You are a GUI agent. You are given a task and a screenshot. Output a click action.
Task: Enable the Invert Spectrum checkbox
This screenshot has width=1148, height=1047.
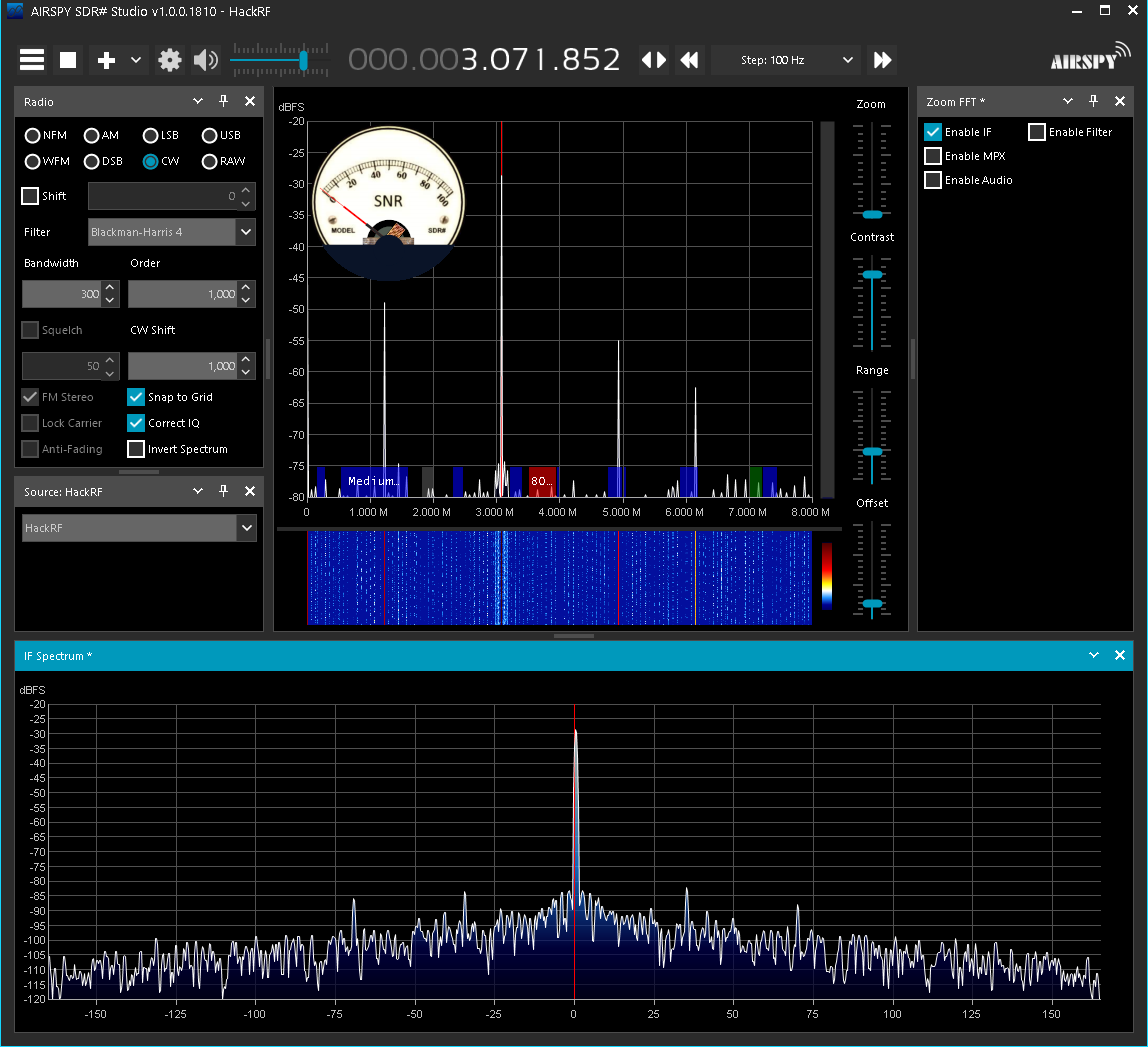coord(136,449)
